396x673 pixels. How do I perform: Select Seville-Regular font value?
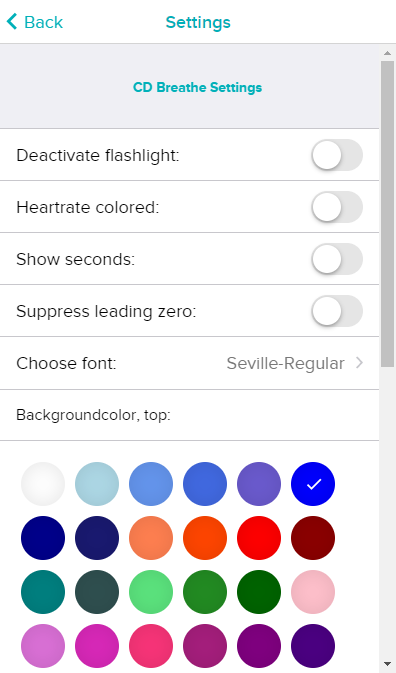point(285,364)
